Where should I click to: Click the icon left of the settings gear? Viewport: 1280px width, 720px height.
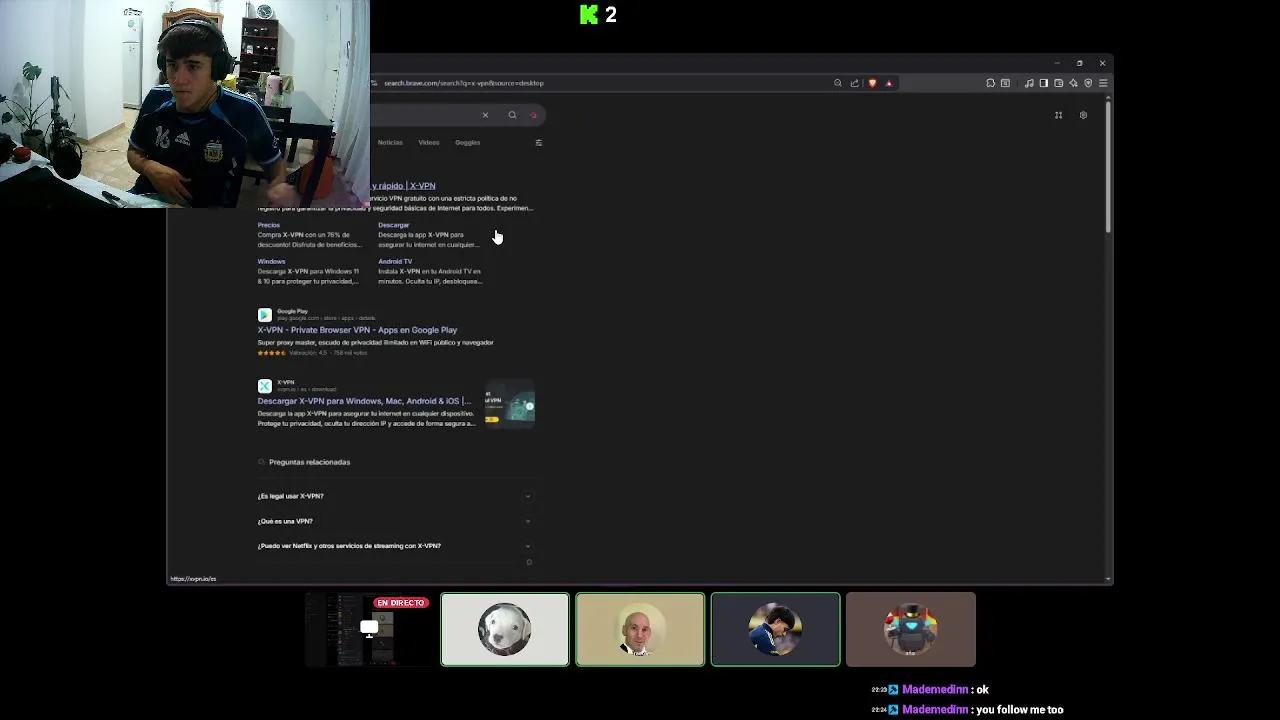(1058, 115)
